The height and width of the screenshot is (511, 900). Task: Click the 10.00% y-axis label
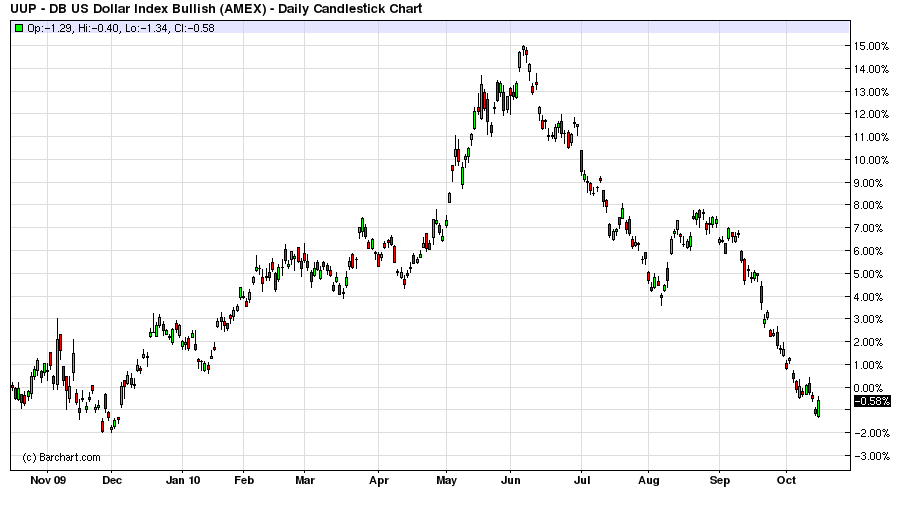[x=871, y=160]
